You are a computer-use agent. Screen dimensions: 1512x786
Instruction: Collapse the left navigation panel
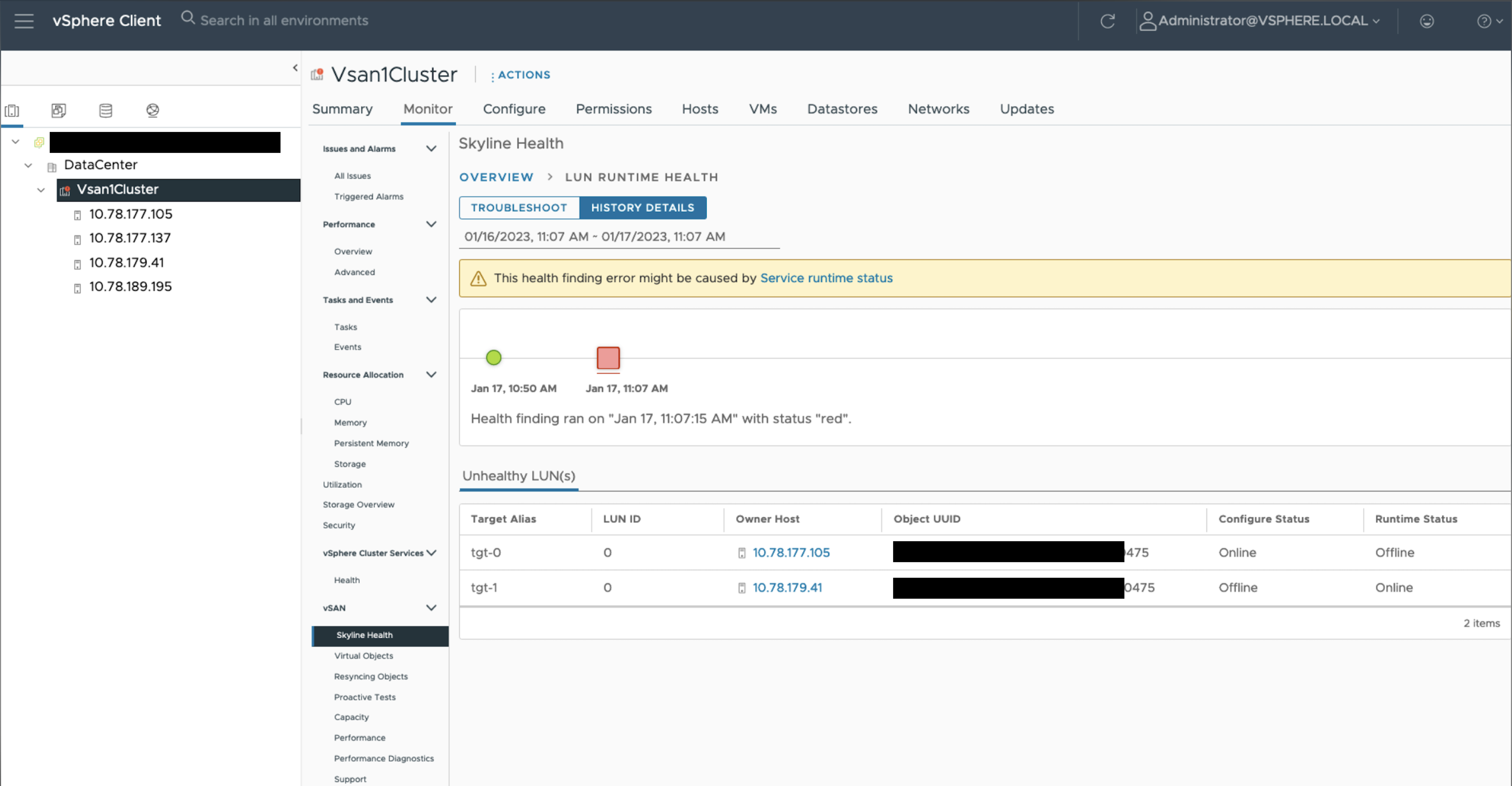click(x=295, y=68)
